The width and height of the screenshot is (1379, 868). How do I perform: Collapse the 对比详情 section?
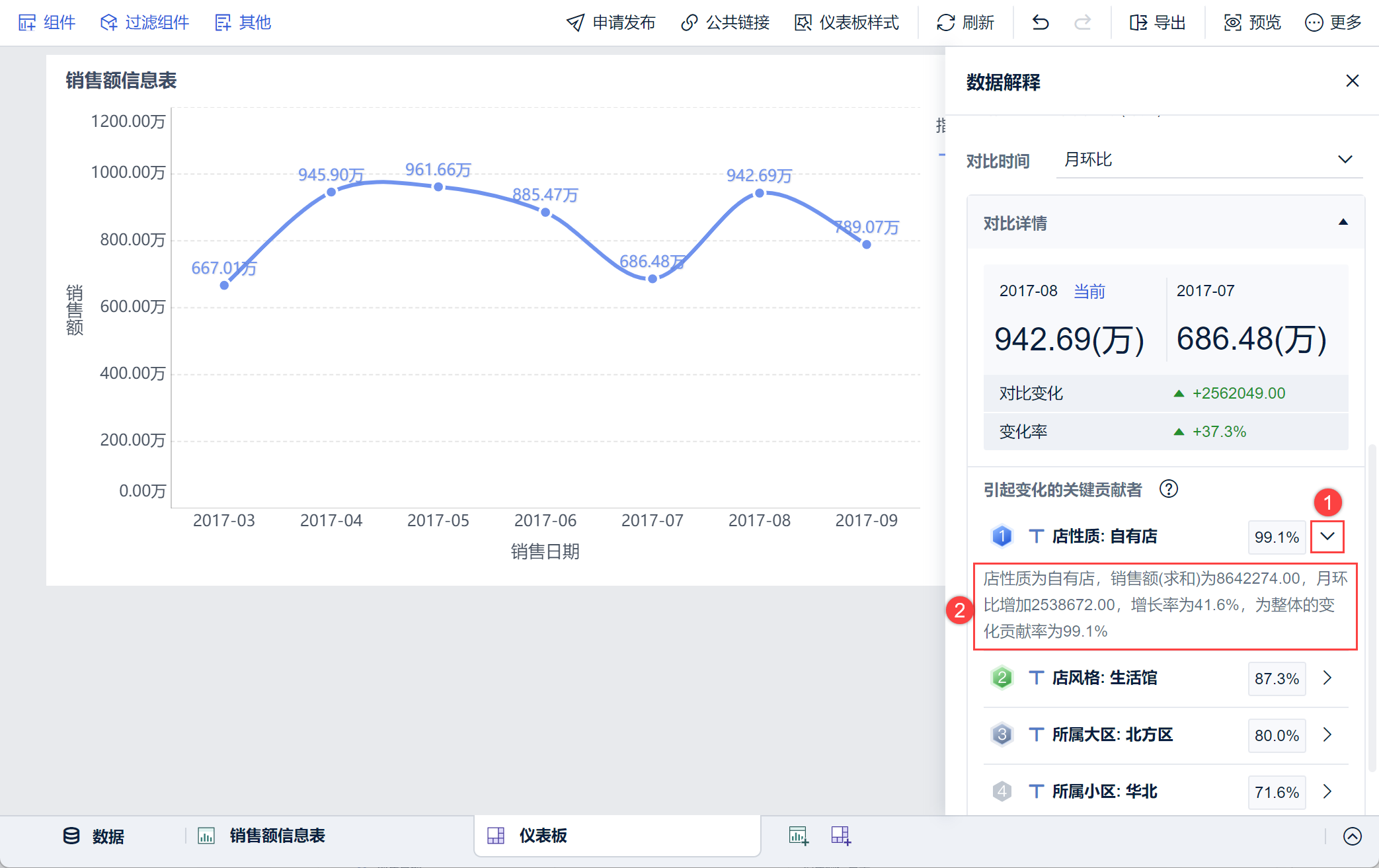[1343, 223]
